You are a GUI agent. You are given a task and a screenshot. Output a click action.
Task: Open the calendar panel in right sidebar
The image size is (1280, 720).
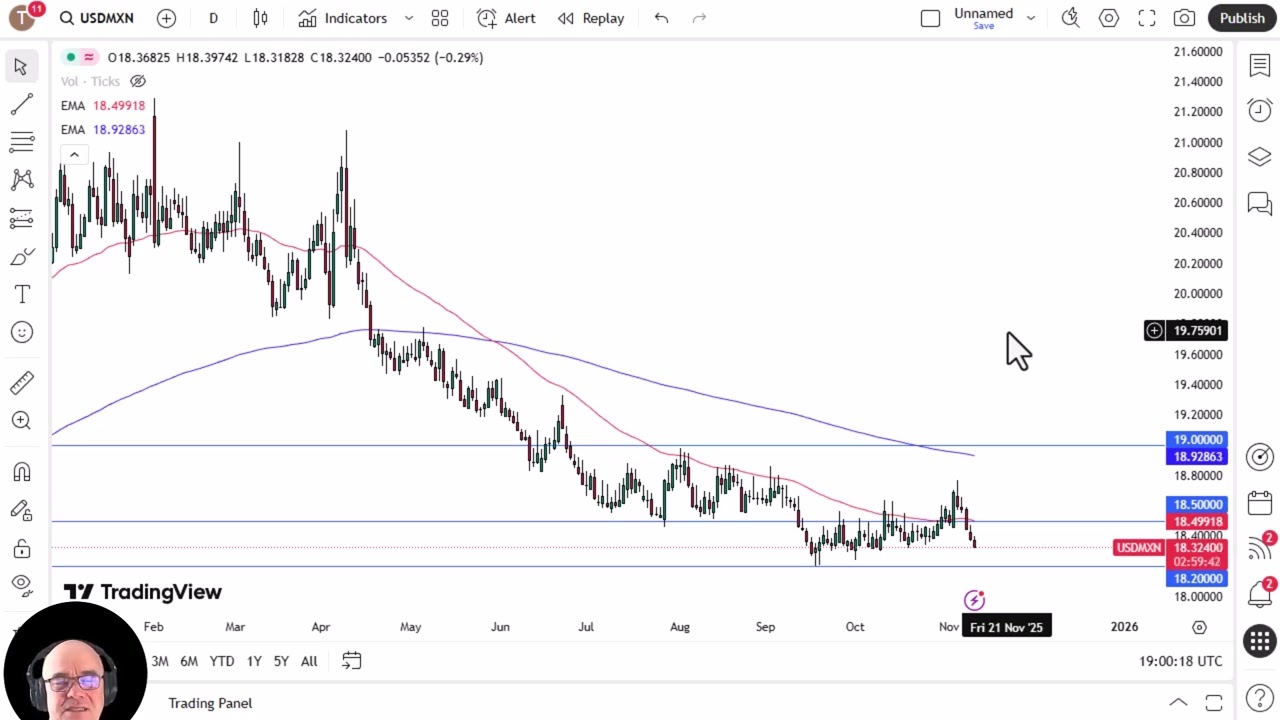click(1259, 503)
